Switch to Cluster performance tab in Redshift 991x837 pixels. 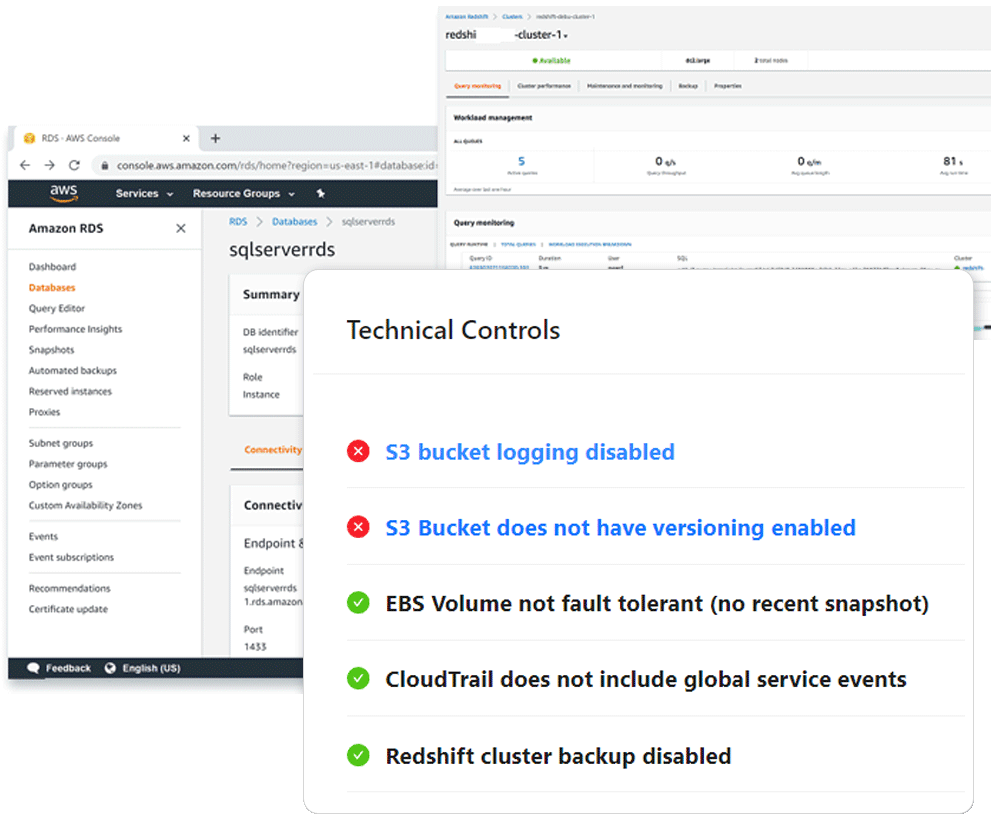coord(544,86)
